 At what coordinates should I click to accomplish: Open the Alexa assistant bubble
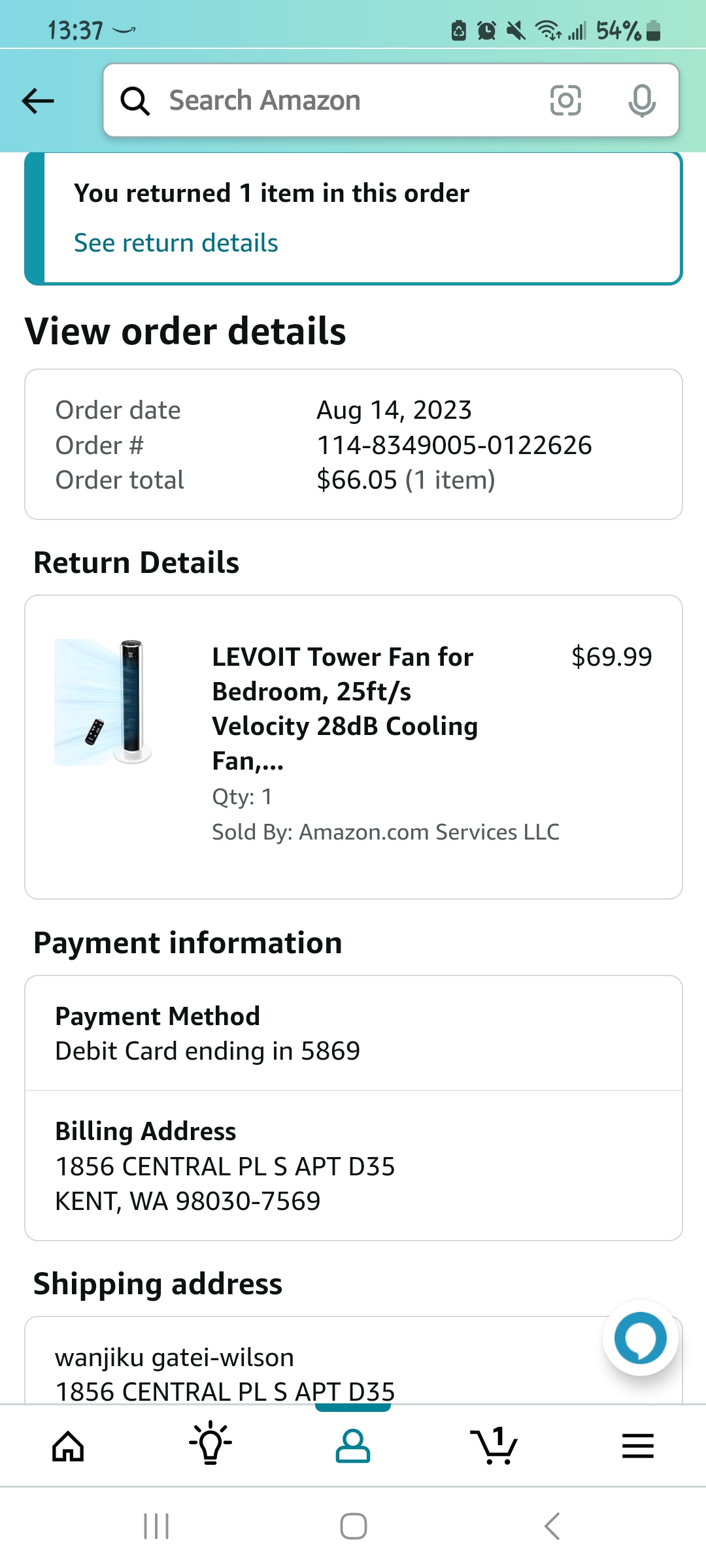(x=640, y=1339)
